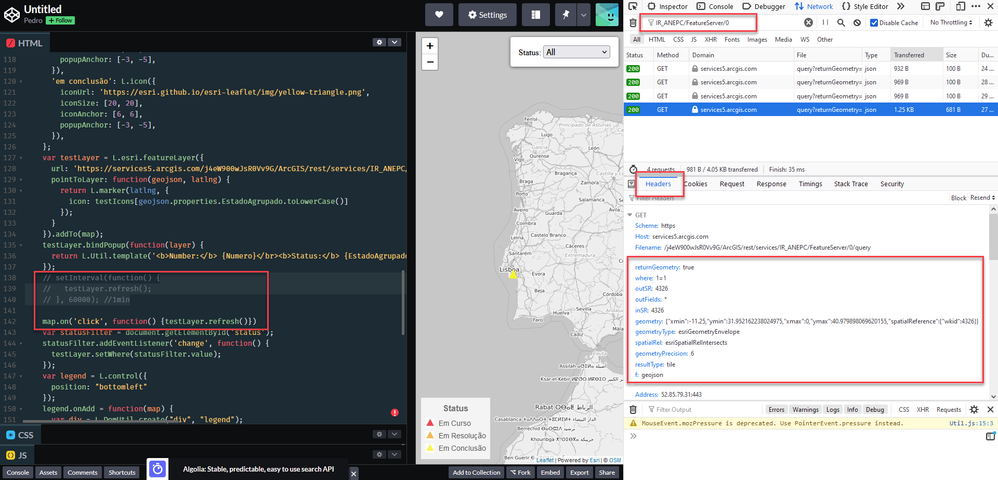998x480 pixels.
Task: Pause network recording
Action: click(826, 23)
